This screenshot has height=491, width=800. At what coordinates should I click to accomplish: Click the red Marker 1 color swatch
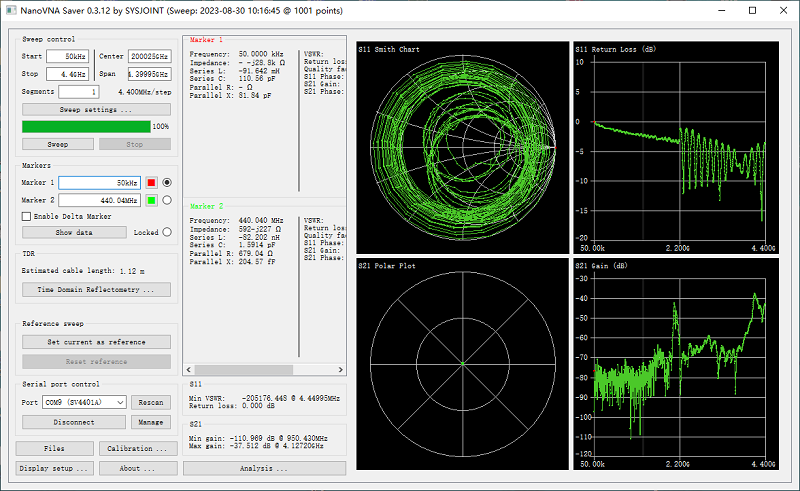click(151, 183)
